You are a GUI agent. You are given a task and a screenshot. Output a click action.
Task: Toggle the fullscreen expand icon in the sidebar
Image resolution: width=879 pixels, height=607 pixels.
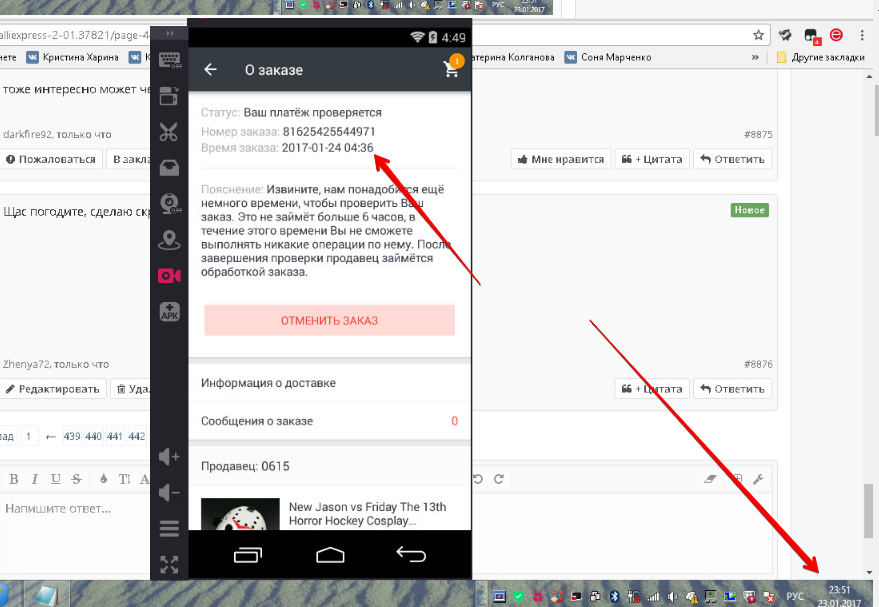tap(169, 564)
